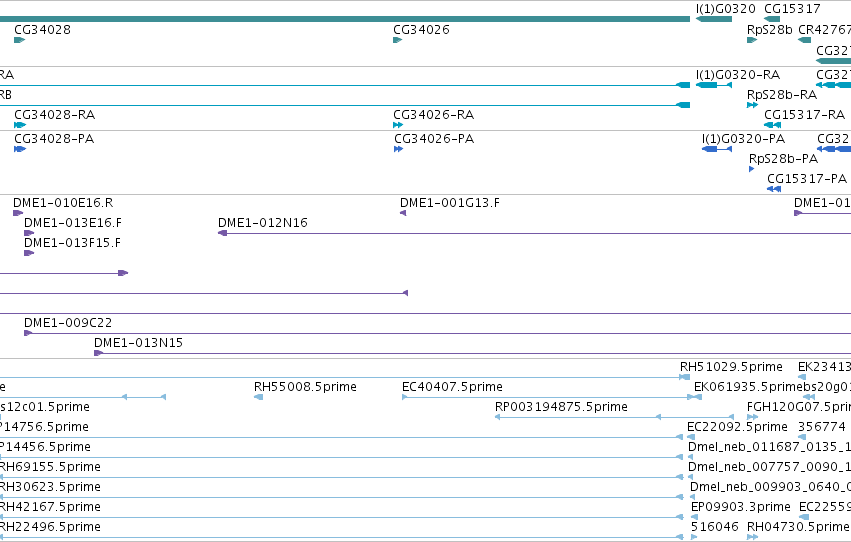Click protein CG15317-PA

pos(806,178)
